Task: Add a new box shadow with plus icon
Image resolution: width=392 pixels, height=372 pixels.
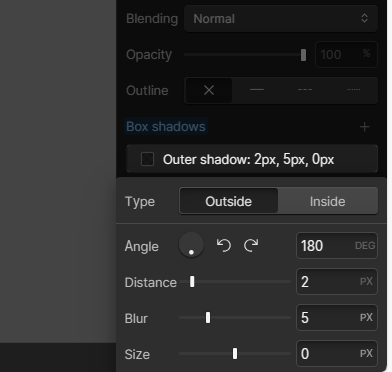Action: pos(364,127)
